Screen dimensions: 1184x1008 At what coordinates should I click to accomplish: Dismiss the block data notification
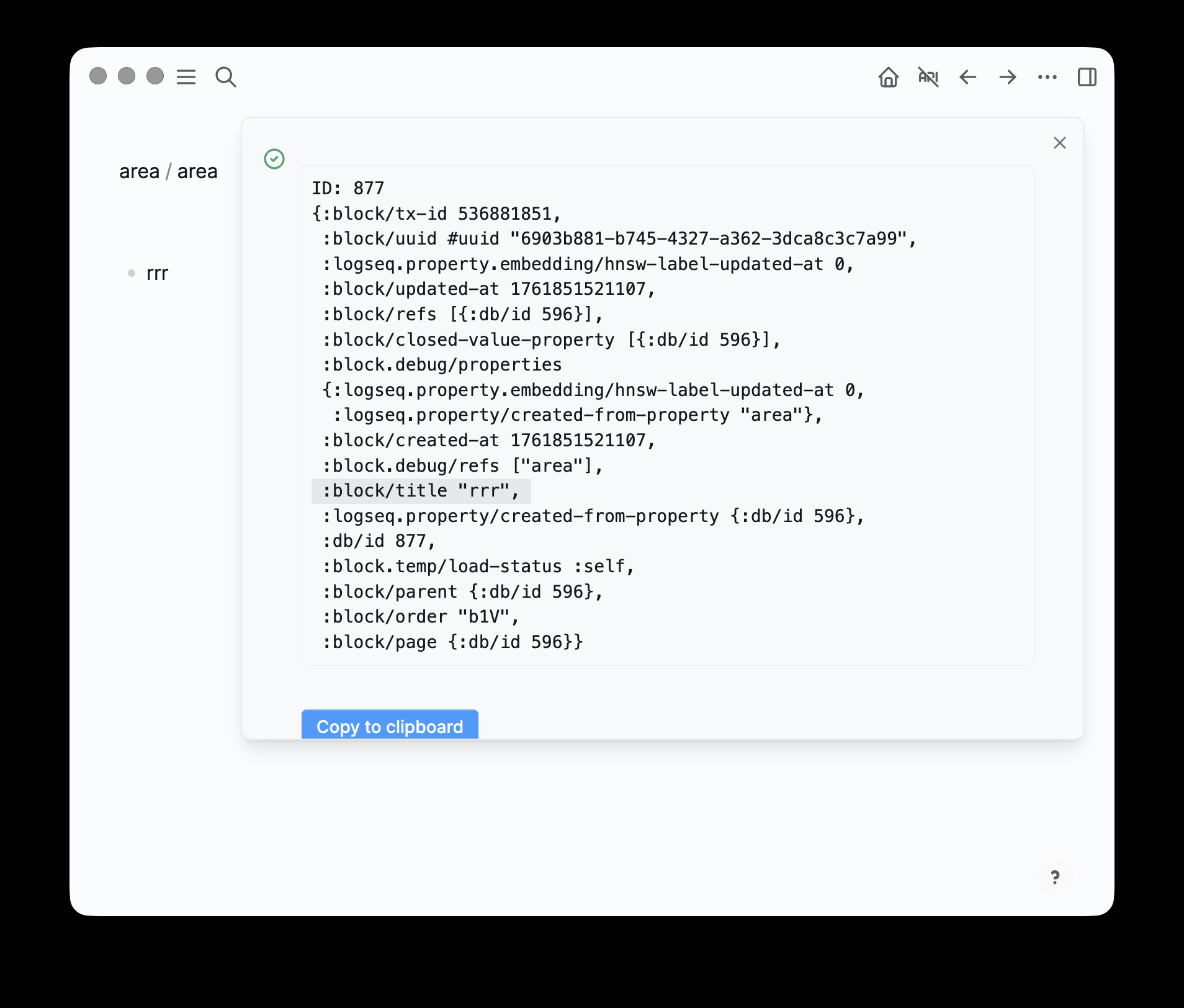pos(1059,143)
